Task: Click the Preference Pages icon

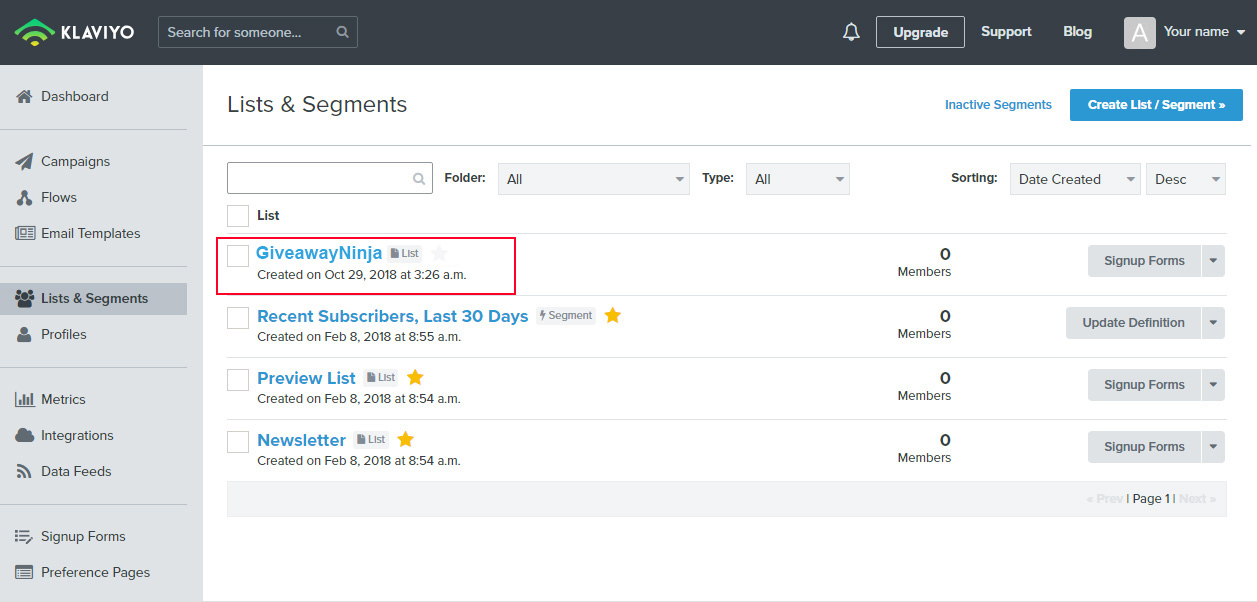Action: tap(25, 573)
